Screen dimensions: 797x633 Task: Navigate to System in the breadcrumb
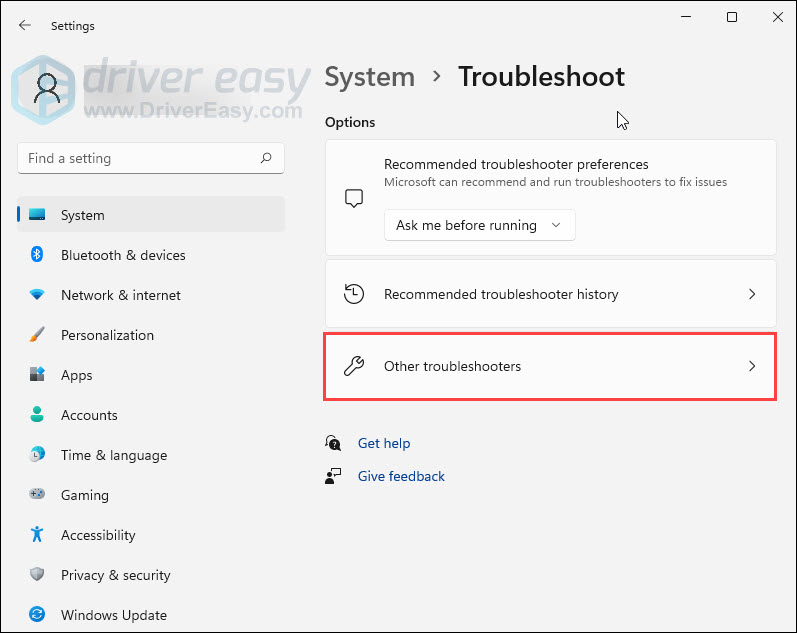click(x=370, y=77)
